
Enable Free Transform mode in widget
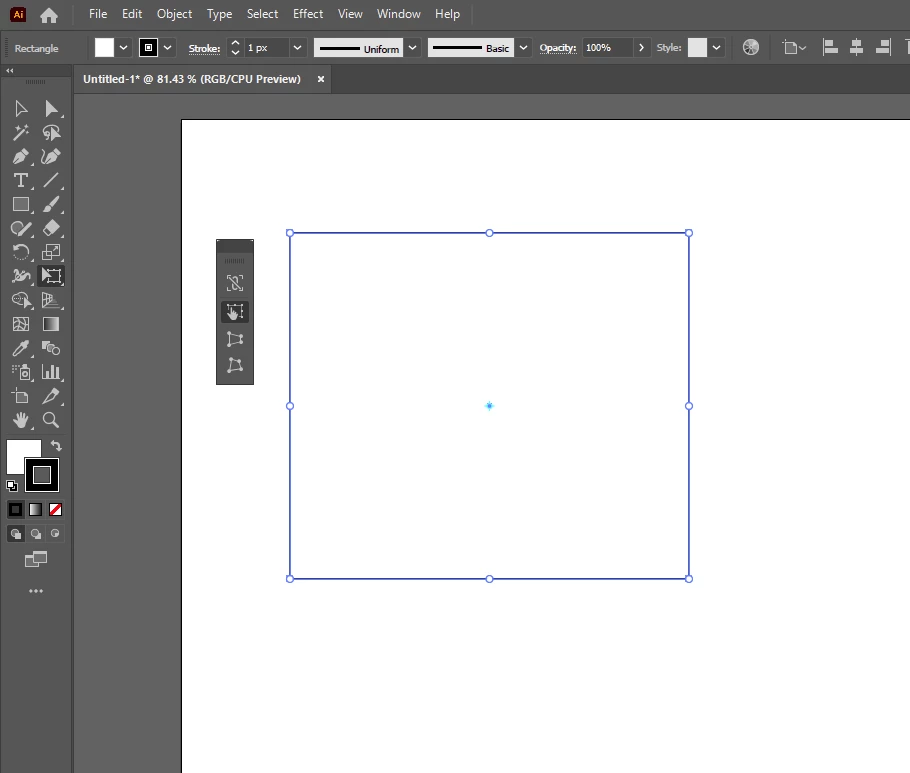pos(235,312)
